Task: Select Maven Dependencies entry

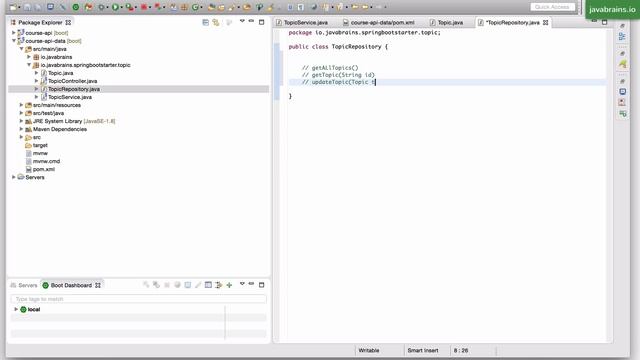Action: (x=60, y=129)
